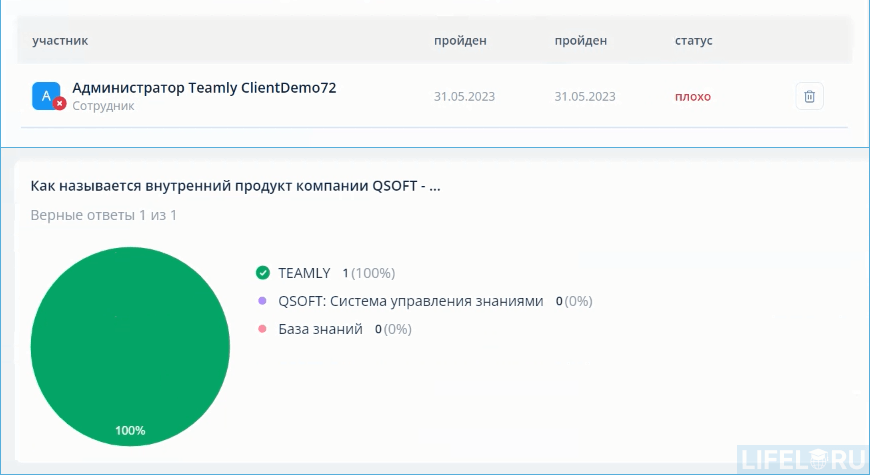Select the База знаний answer label
The width and height of the screenshot is (870, 475).
[x=320, y=329]
